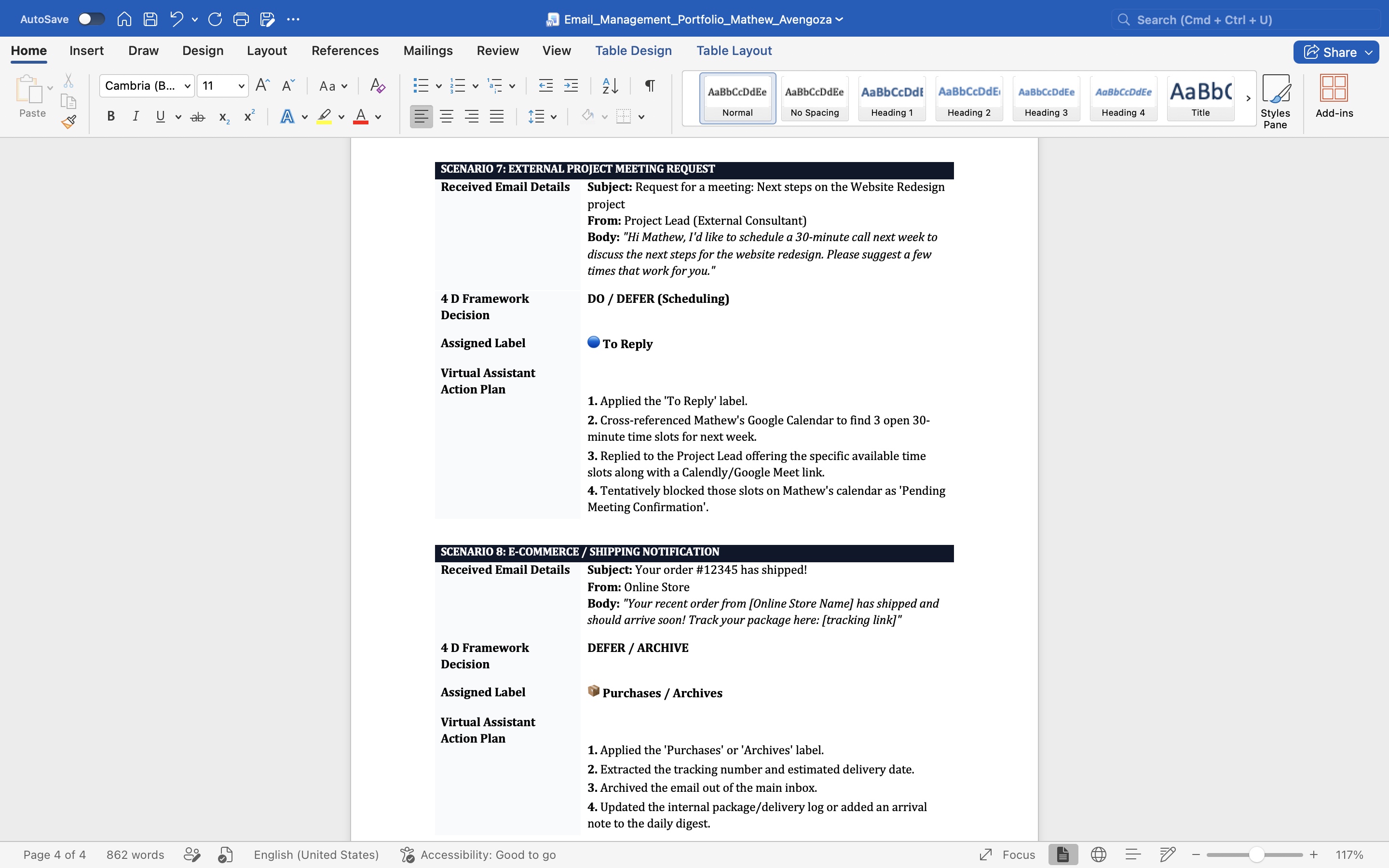The image size is (1389, 868).
Task: Apply the Heading 1 style
Action: click(x=891, y=98)
